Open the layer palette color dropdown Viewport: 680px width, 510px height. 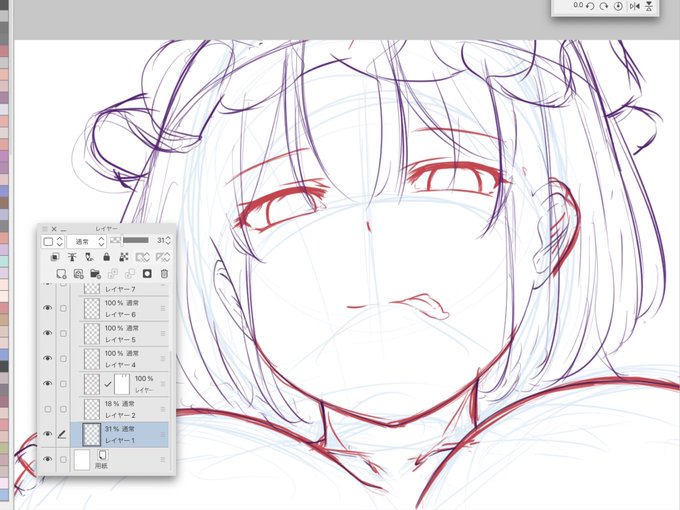(53, 242)
